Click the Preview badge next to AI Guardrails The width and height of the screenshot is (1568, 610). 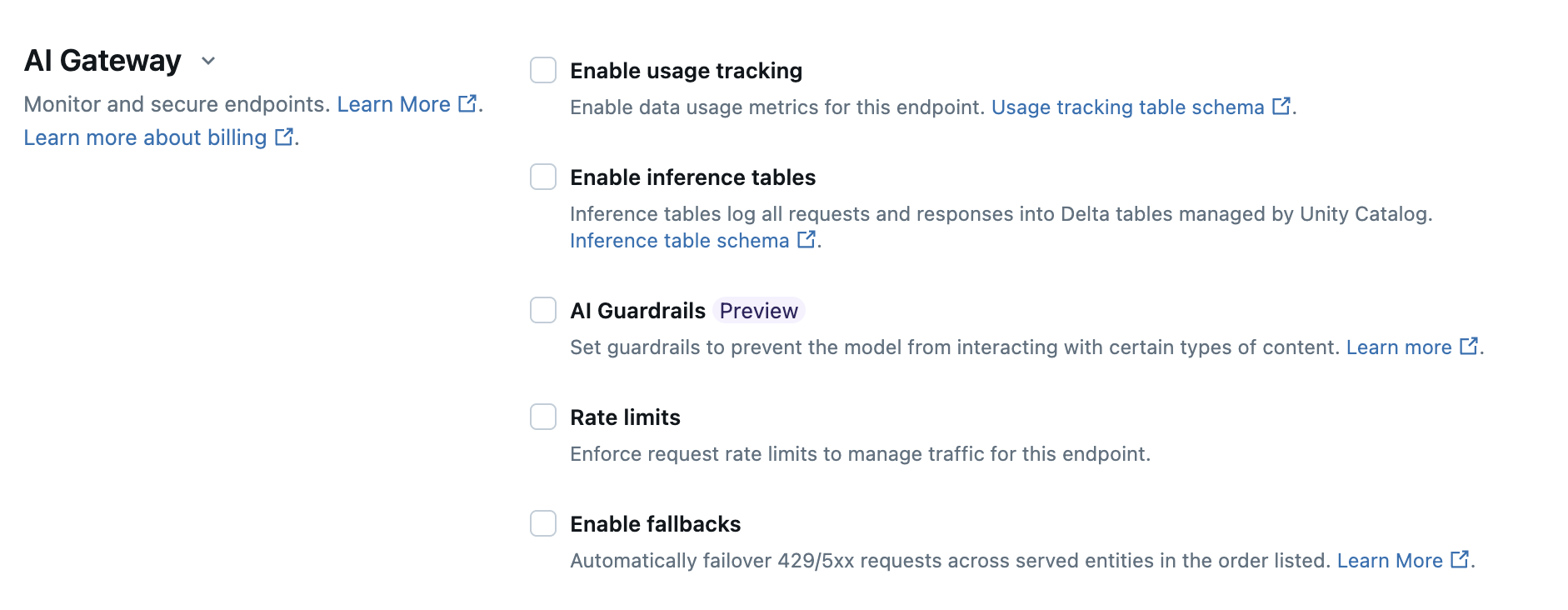point(758,310)
